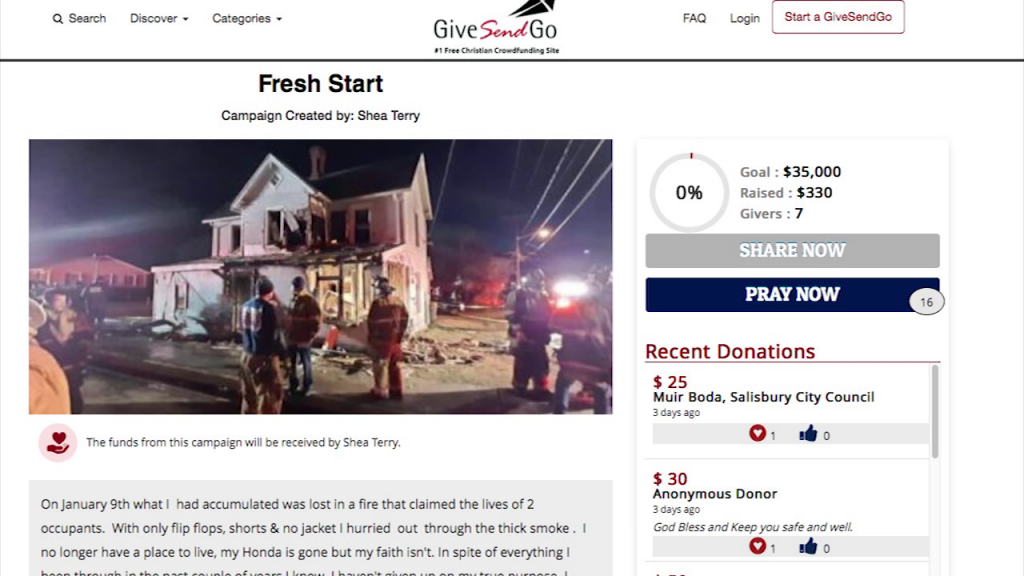The width and height of the screenshot is (1024, 576).
Task: Click the PRAY NOW button
Action: pyautogui.click(x=792, y=295)
